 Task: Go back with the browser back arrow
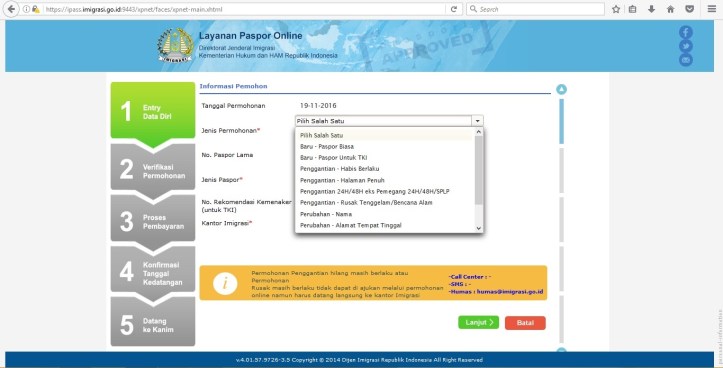pos(11,9)
